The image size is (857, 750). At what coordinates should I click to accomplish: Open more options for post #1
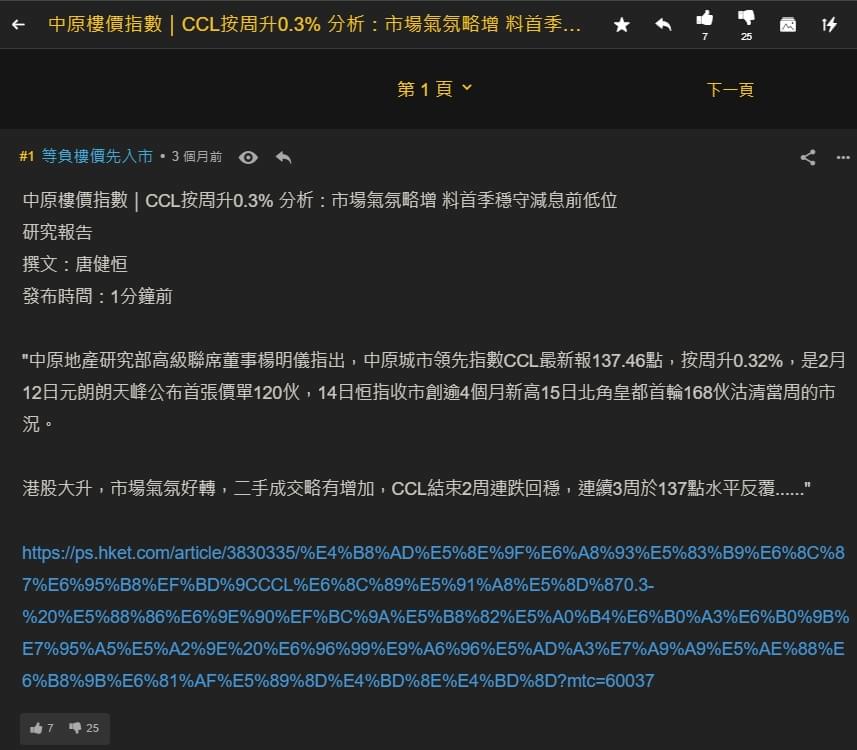pyautogui.click(x=843, y=157)
